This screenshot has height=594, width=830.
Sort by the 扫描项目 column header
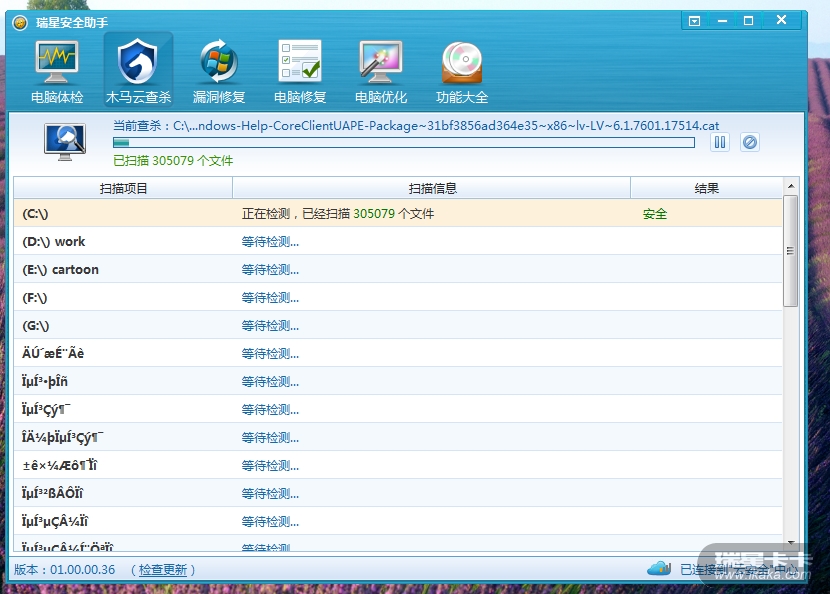click(123, 188)
